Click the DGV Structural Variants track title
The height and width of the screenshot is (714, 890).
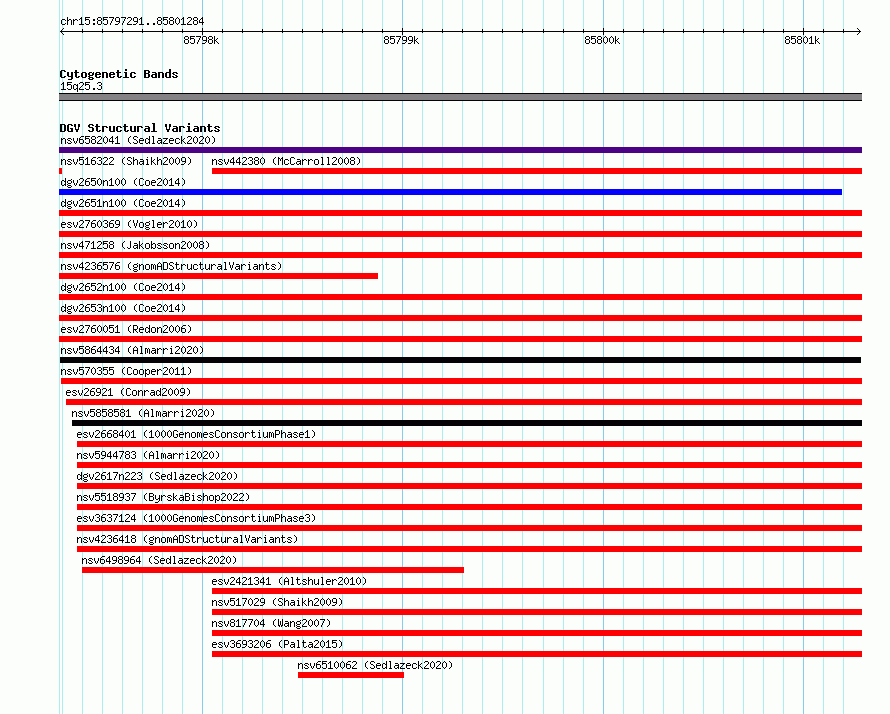pos(140,128)
